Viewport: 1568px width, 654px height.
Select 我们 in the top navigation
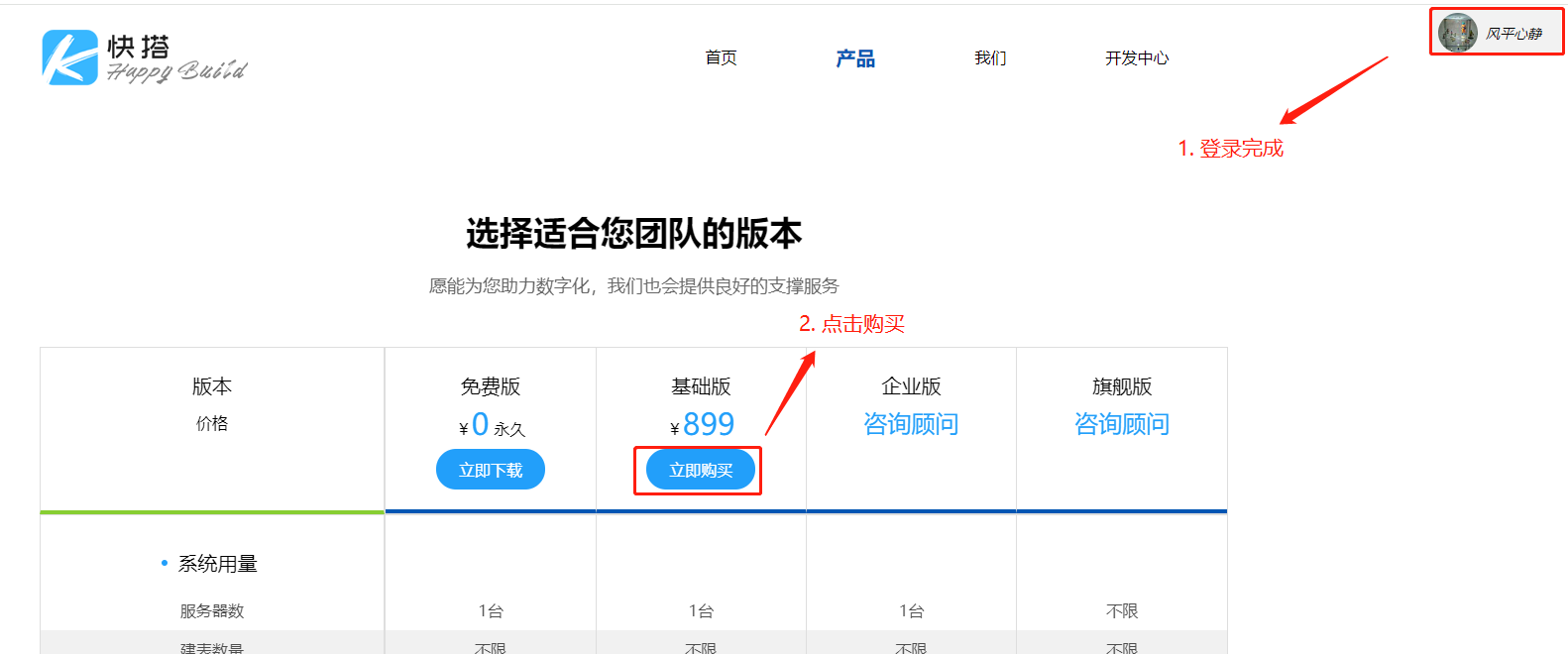989,58
